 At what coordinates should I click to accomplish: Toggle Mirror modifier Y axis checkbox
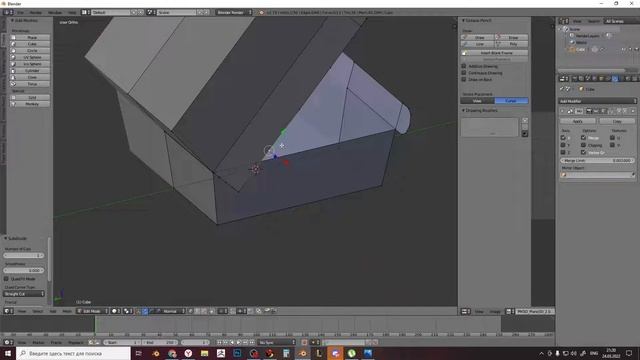(x=563, y=145)
